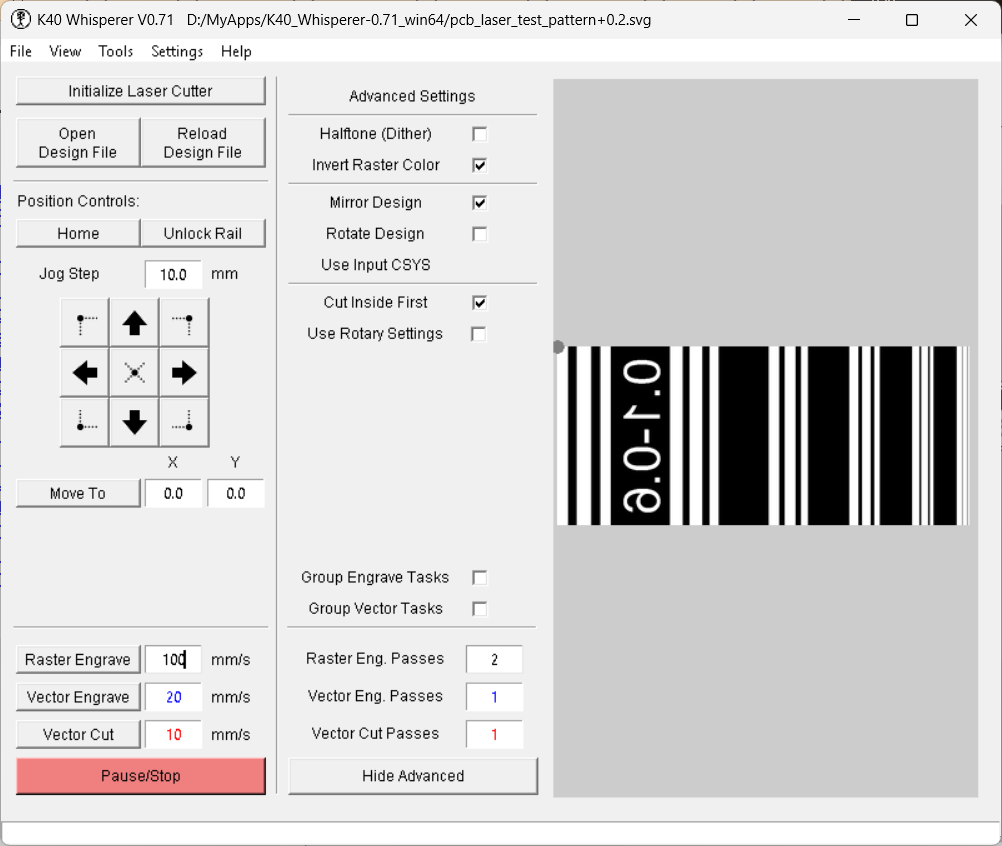Jog laser down with down arrow
The image size is (1002, 846).
pos(135,423)
